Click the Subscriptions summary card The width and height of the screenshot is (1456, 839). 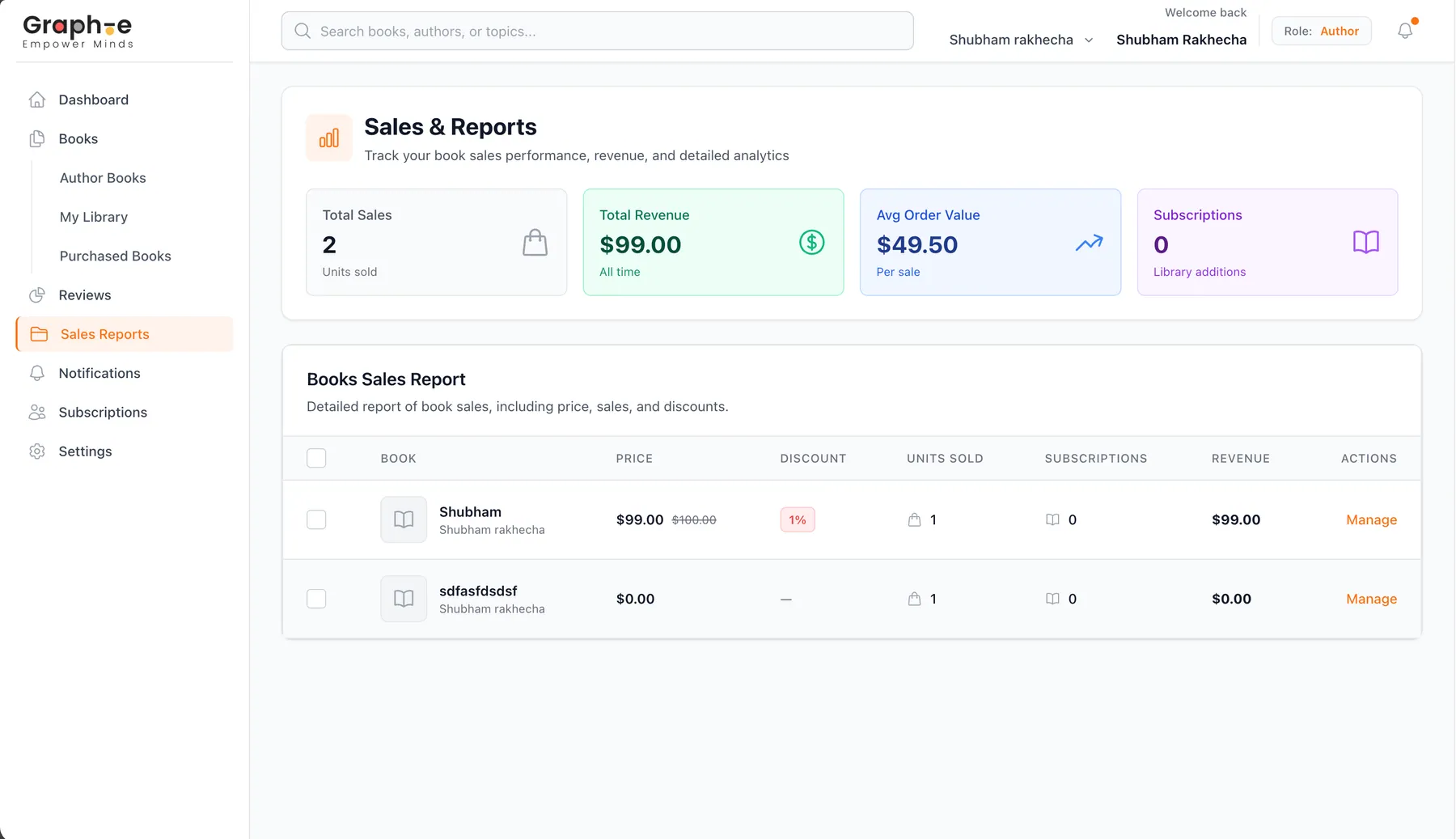click(x=1267, y=242)
